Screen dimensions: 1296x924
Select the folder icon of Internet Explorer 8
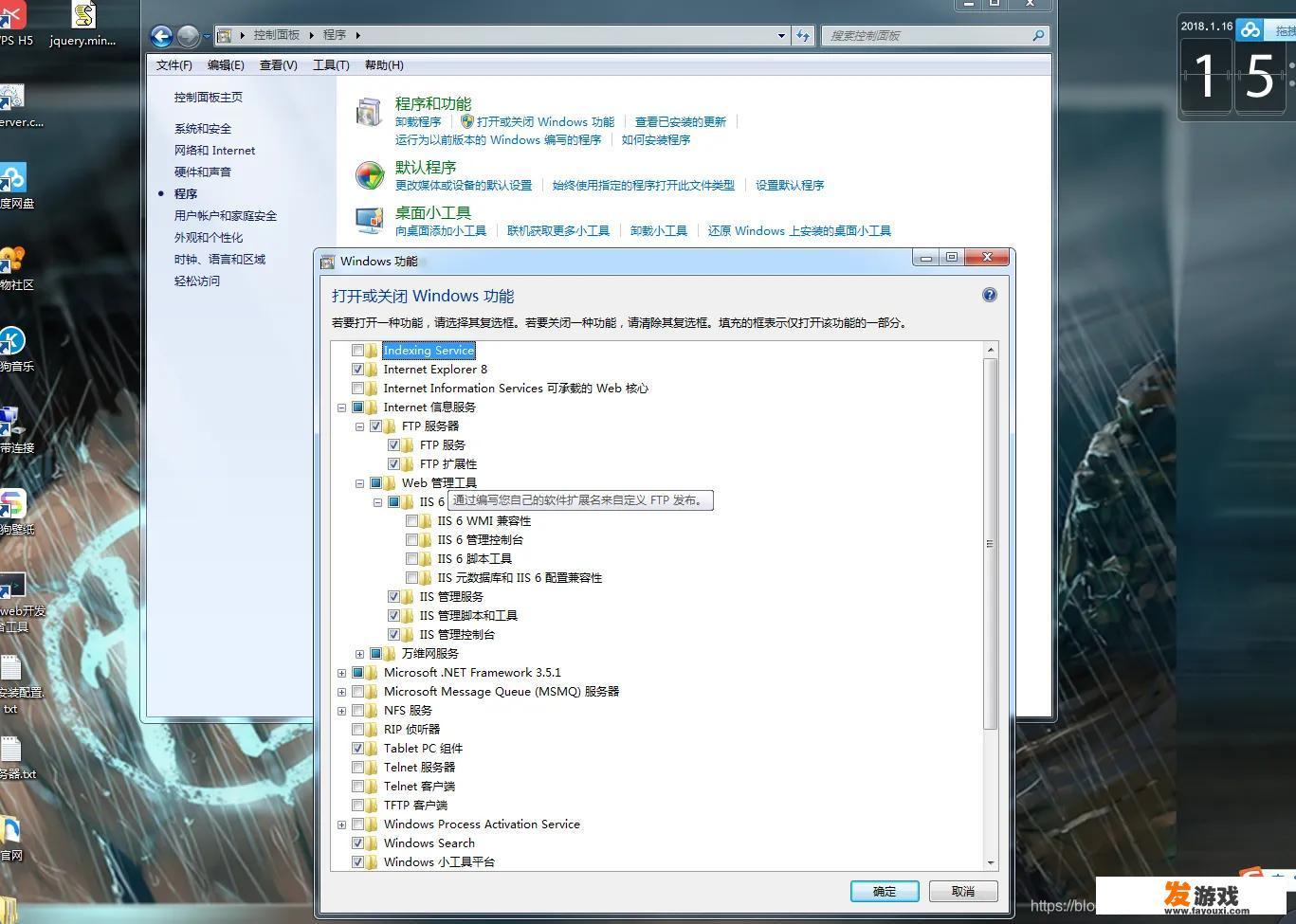(373, 370)
